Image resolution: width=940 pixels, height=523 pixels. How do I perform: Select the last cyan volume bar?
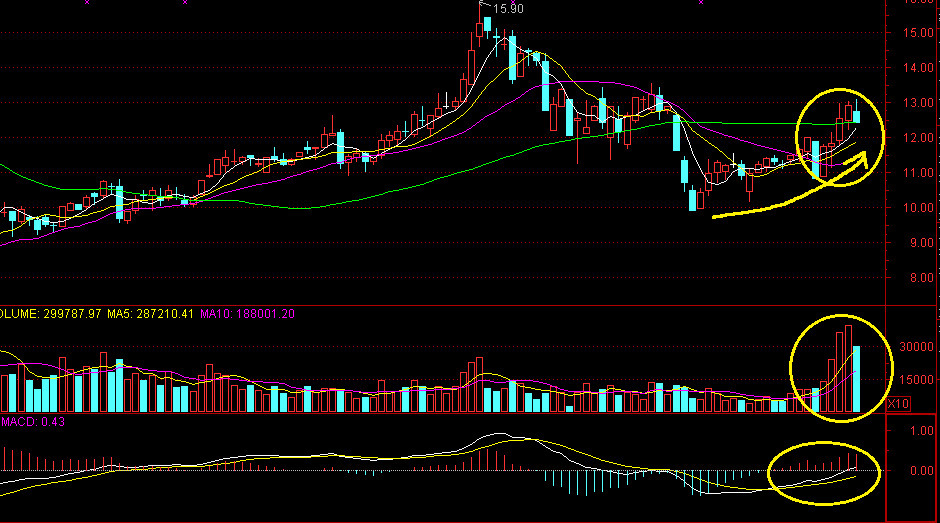tap(856, 380)
